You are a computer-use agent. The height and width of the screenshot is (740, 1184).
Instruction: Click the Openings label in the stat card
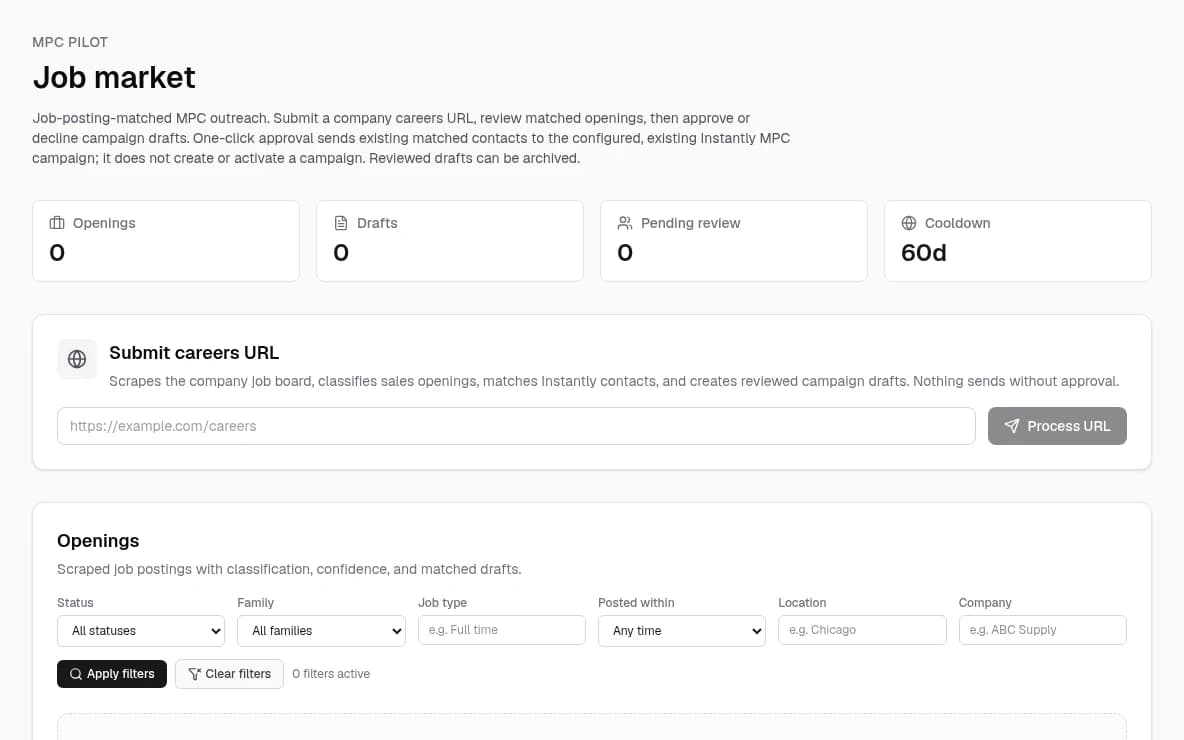[x=104, y=223]
